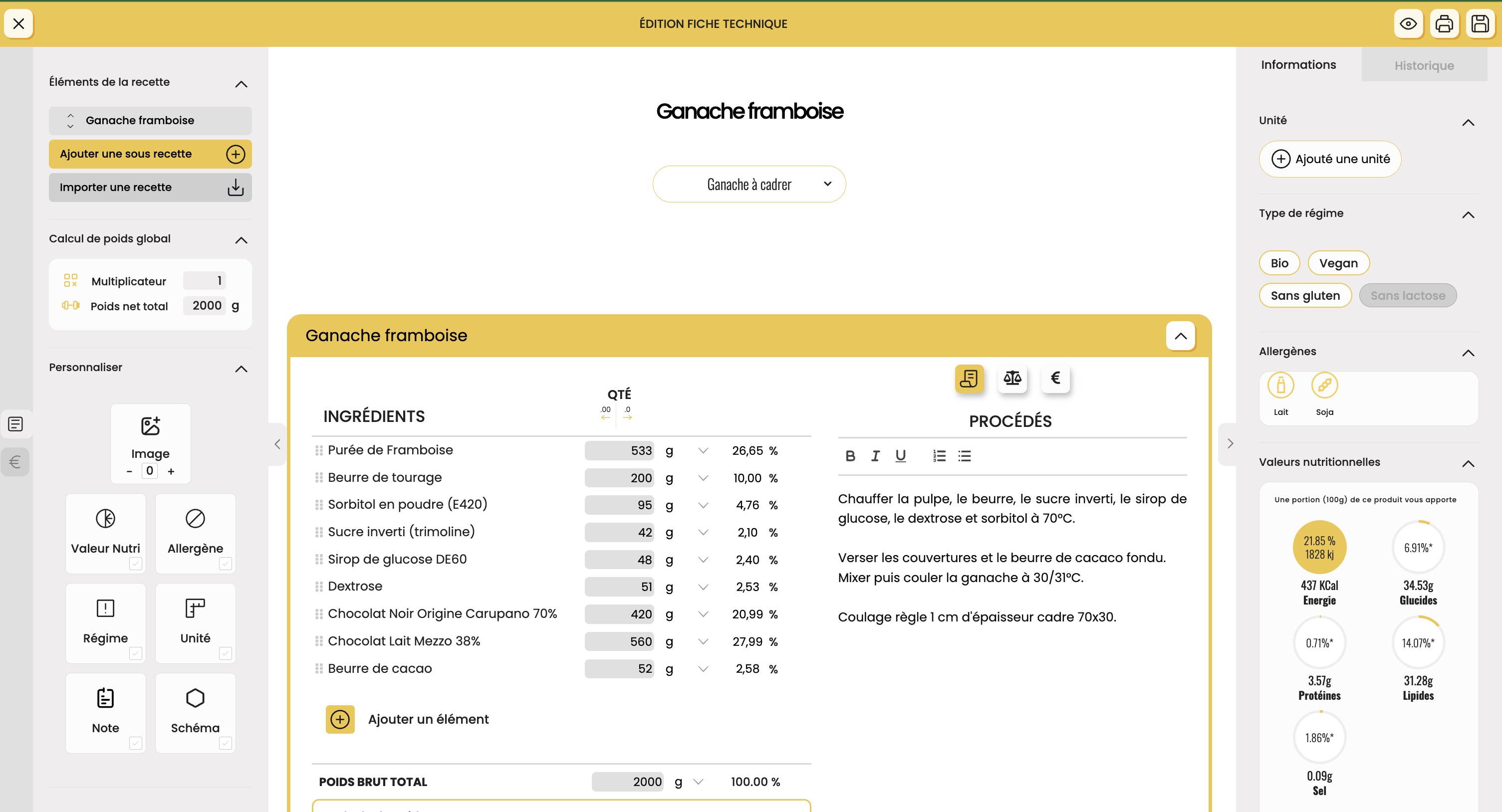This screenshot has height=812, width=1502.
Task: Select the Vegan diet tag
Action: [x=1338, y=263]
